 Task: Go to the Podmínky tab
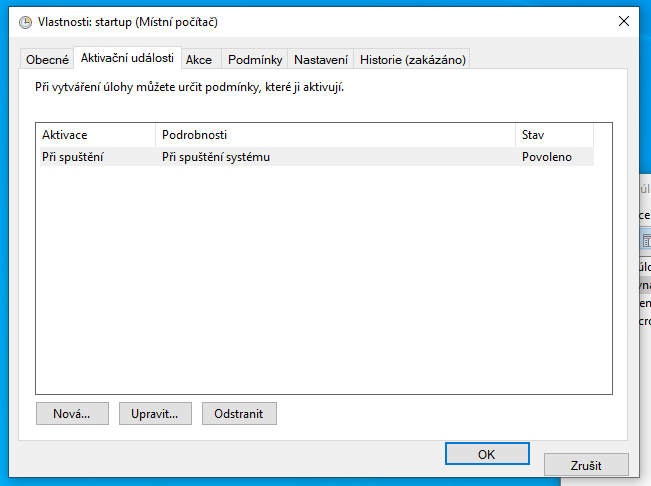pyautogui.click(x=254, y=60)
